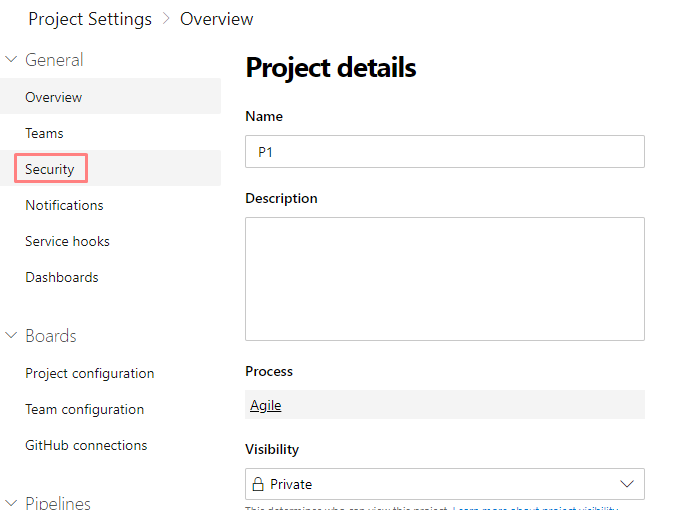Open the Visibility dropdown arrow
This screenshot has height=510, width=695.
point(627,484)
